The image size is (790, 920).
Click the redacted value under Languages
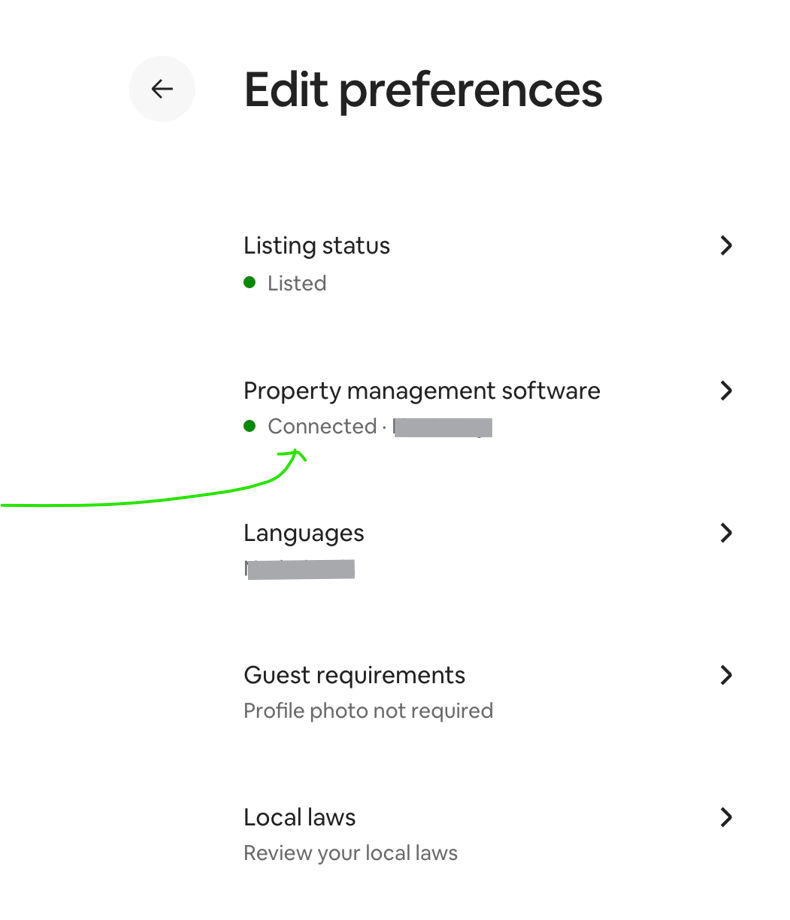click(x=300, y=569)
